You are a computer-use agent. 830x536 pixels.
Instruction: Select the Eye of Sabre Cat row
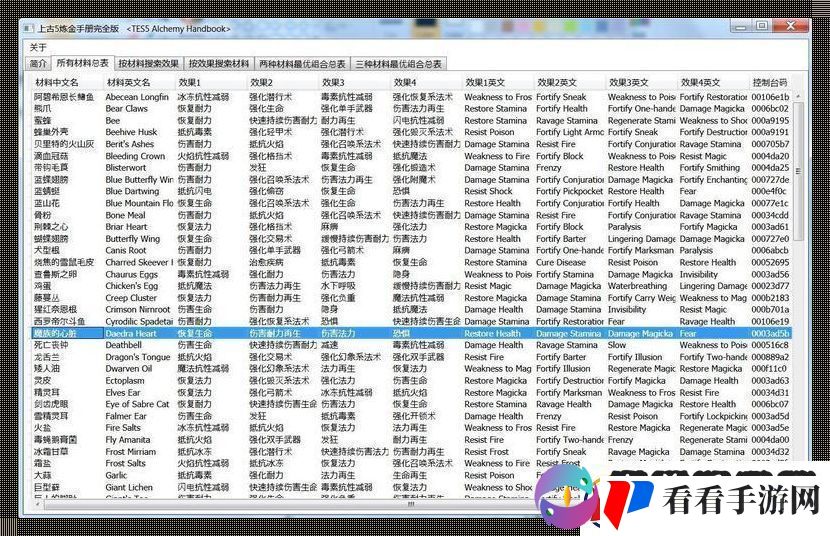click(x=412, y=404)
